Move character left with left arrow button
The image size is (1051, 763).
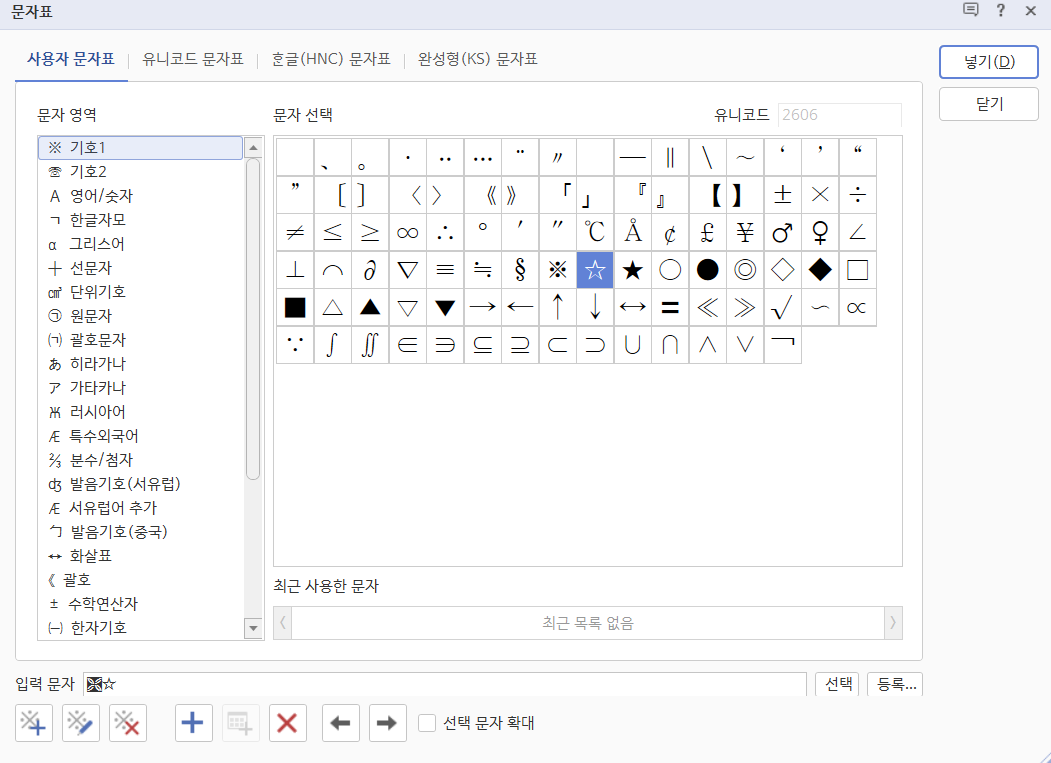(x=341, y=723)
